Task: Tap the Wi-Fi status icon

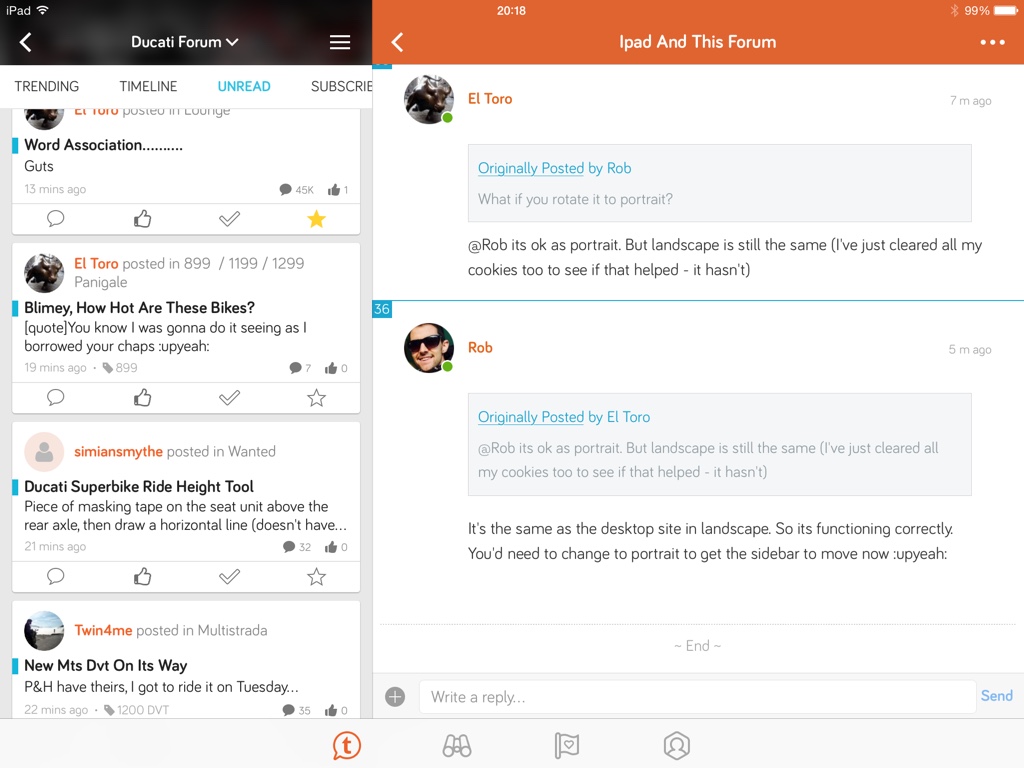Action: 42,10
